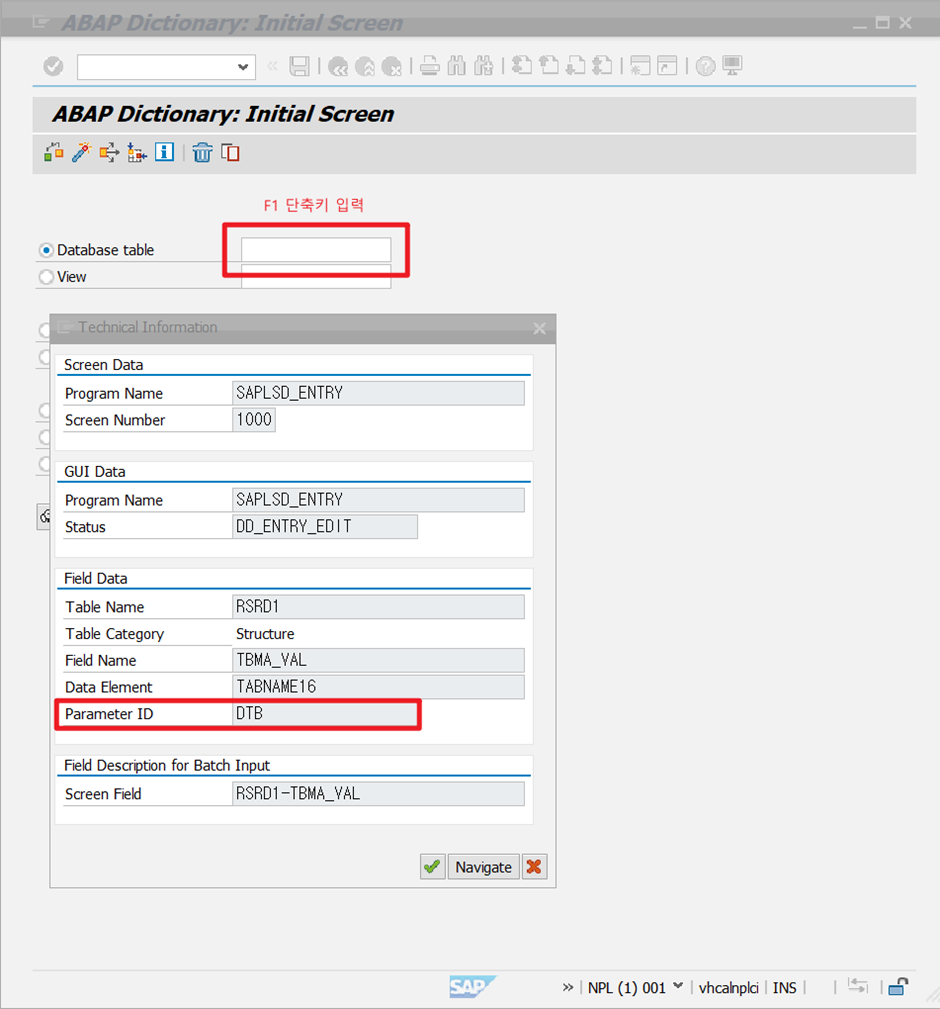Image resolution: width=940 pixels, height=1009 pixels.
Task: Click the SAP logo in the status bar
Action: (x=472, y=986)
